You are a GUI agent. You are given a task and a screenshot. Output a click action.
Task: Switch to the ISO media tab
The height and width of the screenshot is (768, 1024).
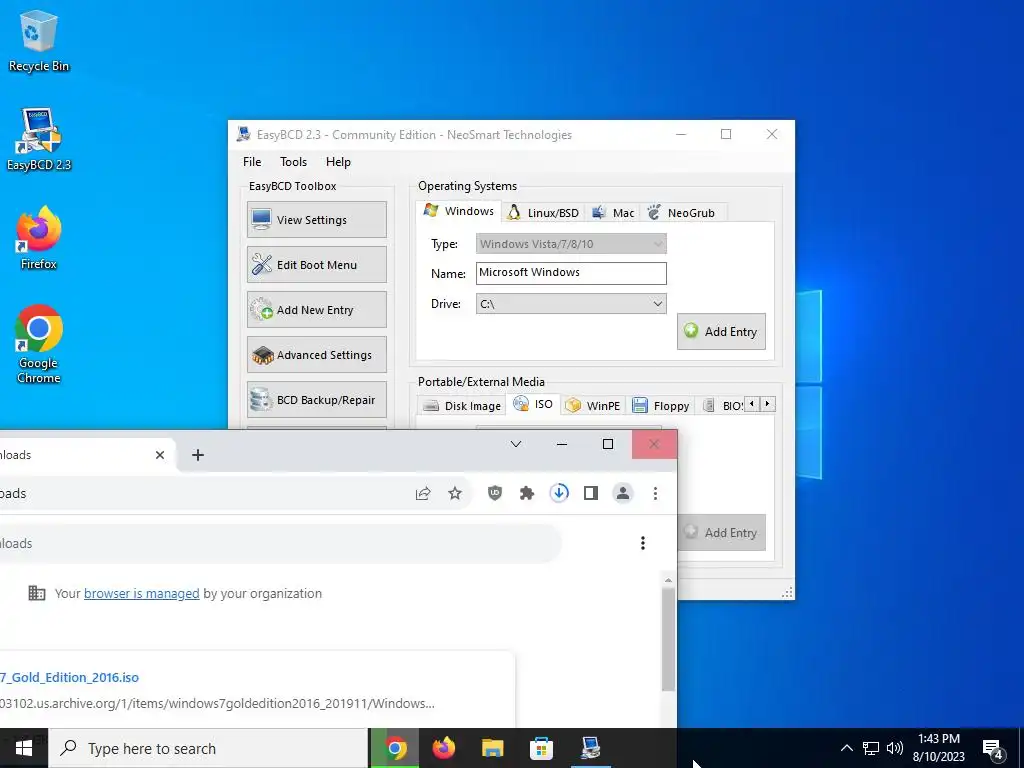pyautogui.click(x=534, y=404)
